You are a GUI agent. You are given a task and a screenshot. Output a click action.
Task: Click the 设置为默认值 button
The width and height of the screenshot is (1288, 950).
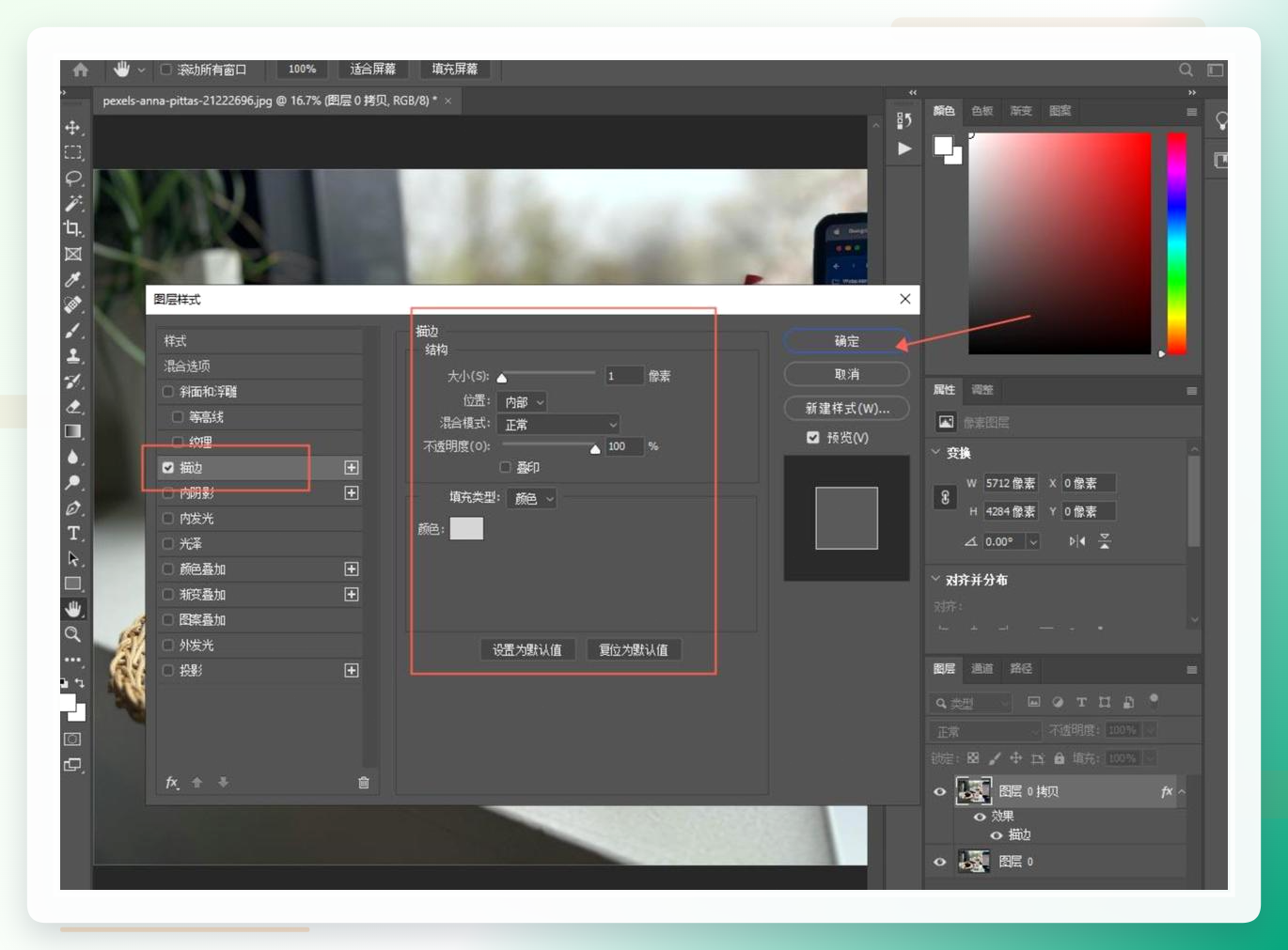[x=527, y=649]
